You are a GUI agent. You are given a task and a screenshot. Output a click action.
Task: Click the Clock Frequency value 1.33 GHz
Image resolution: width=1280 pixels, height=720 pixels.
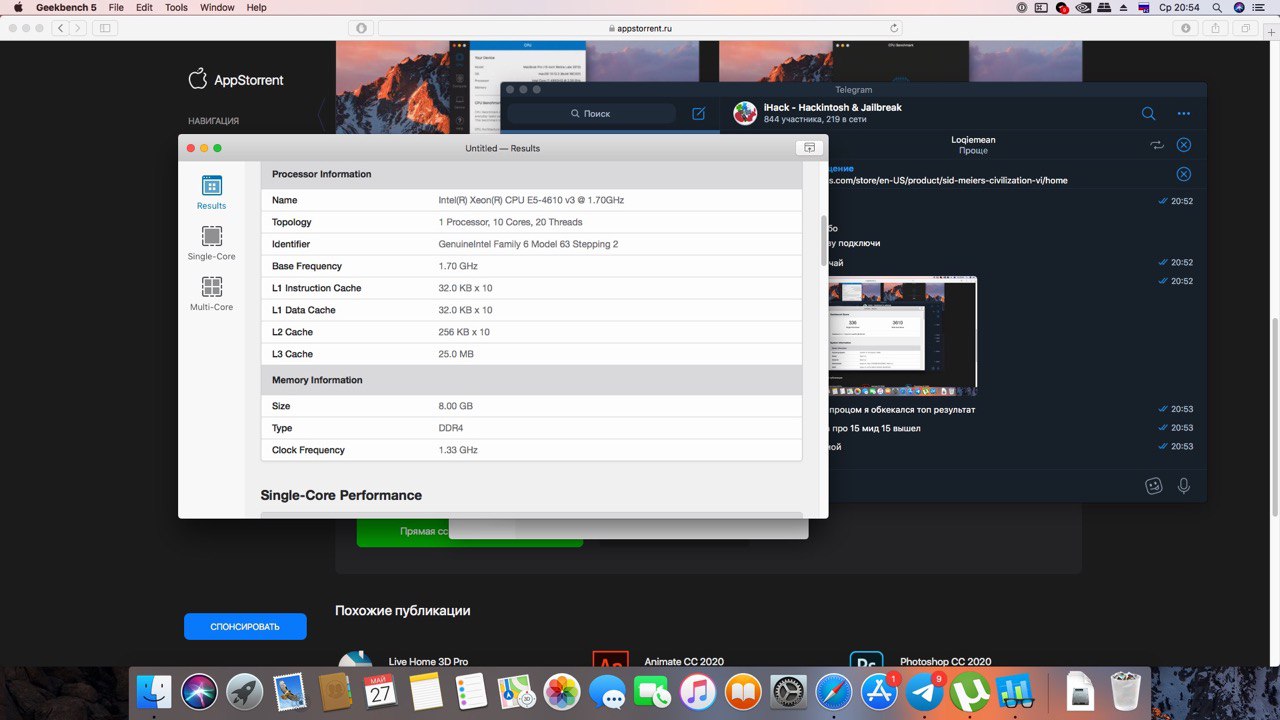pos(458,450)
